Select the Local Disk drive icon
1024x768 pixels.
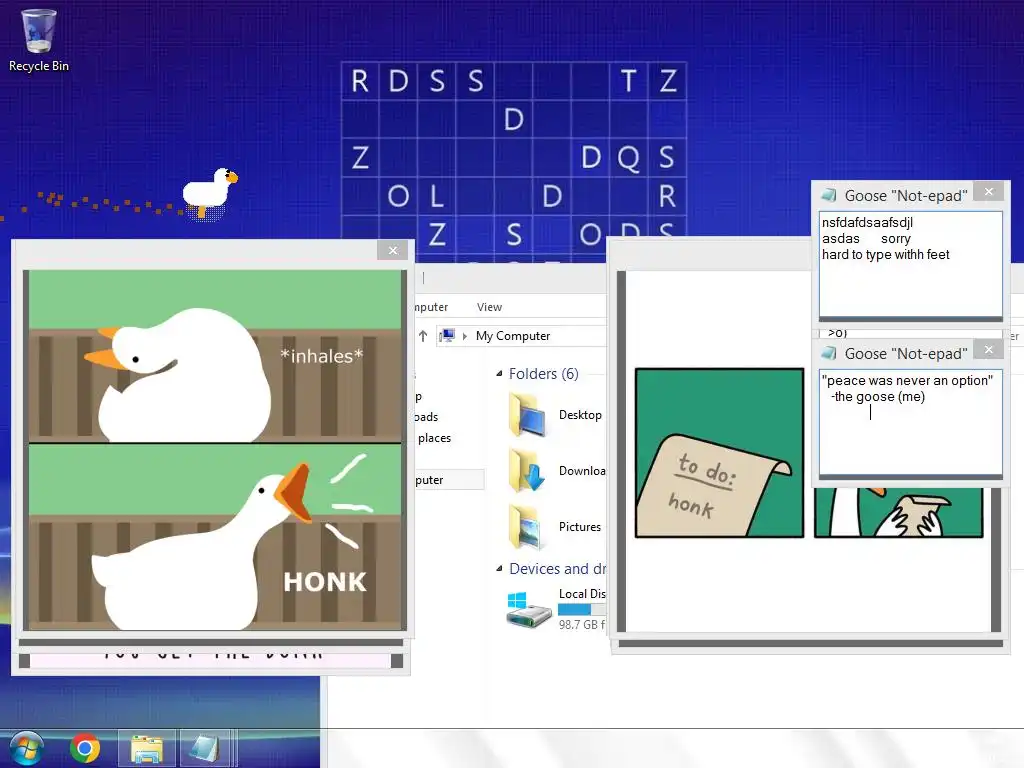click(529, 610)
